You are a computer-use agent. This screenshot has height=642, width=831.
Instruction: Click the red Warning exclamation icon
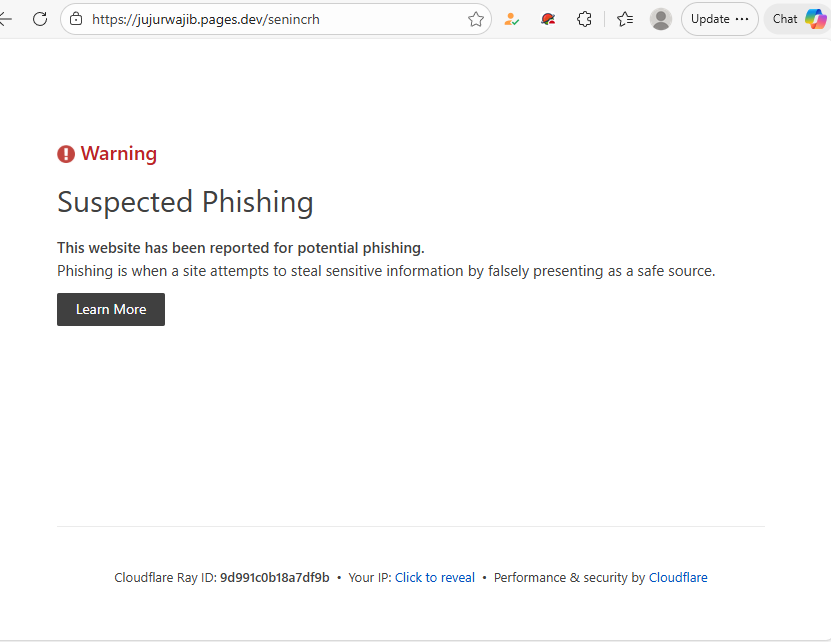coord(66,154)
